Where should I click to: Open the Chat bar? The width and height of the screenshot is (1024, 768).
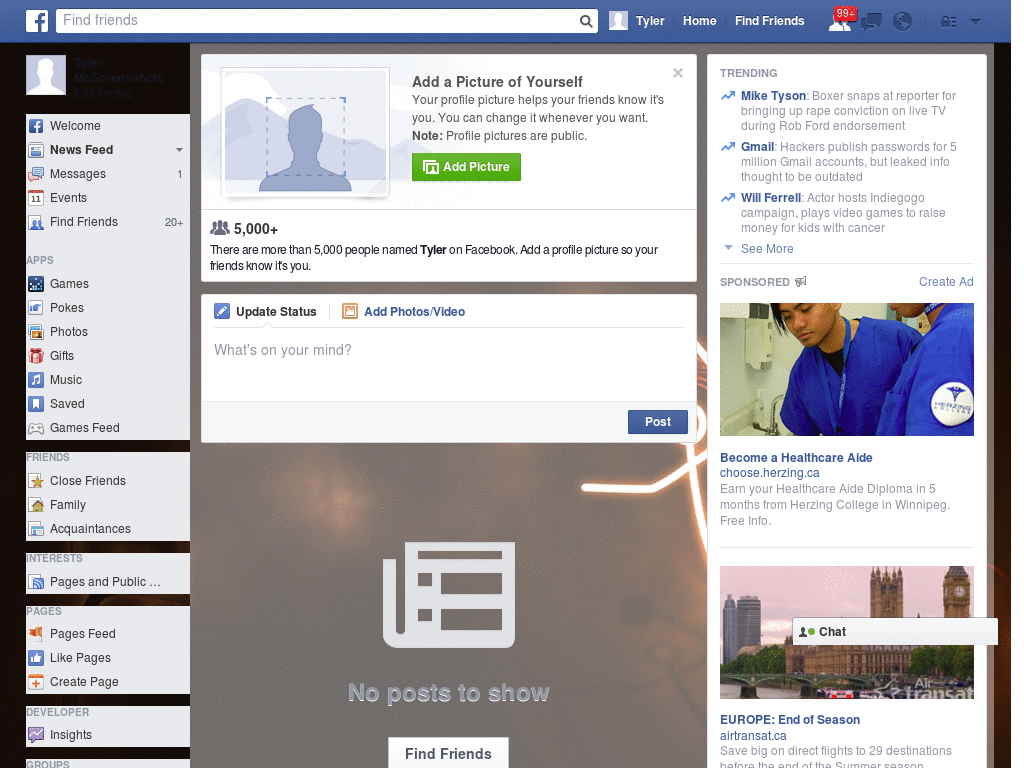(895, 632)
